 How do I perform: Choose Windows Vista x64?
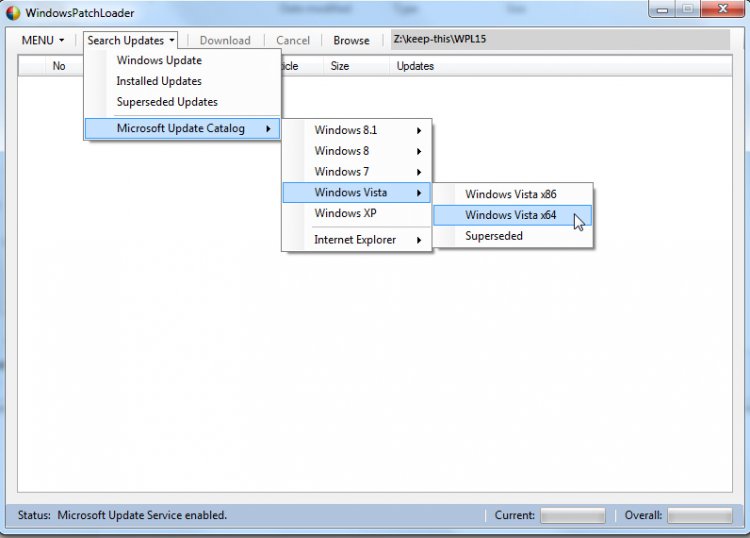(513, 215)
